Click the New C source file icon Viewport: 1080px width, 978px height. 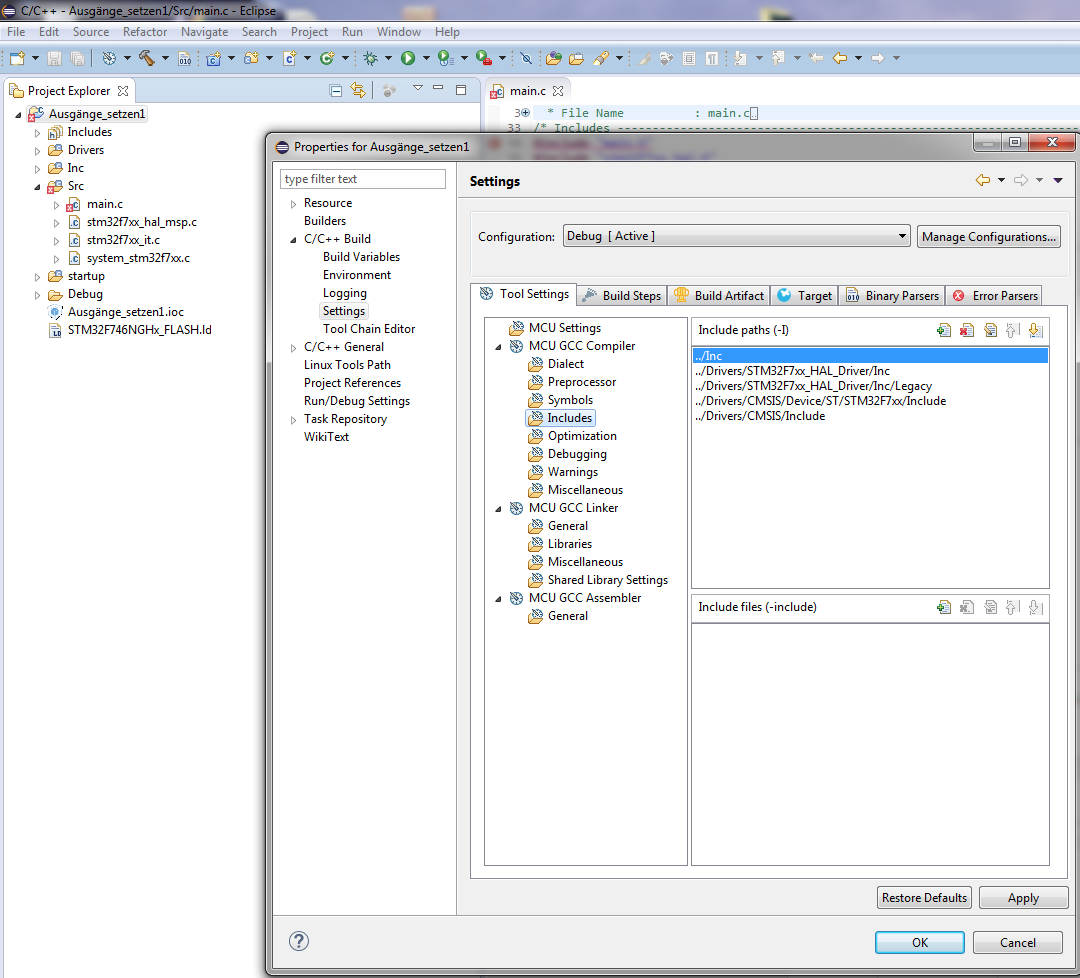290,58
